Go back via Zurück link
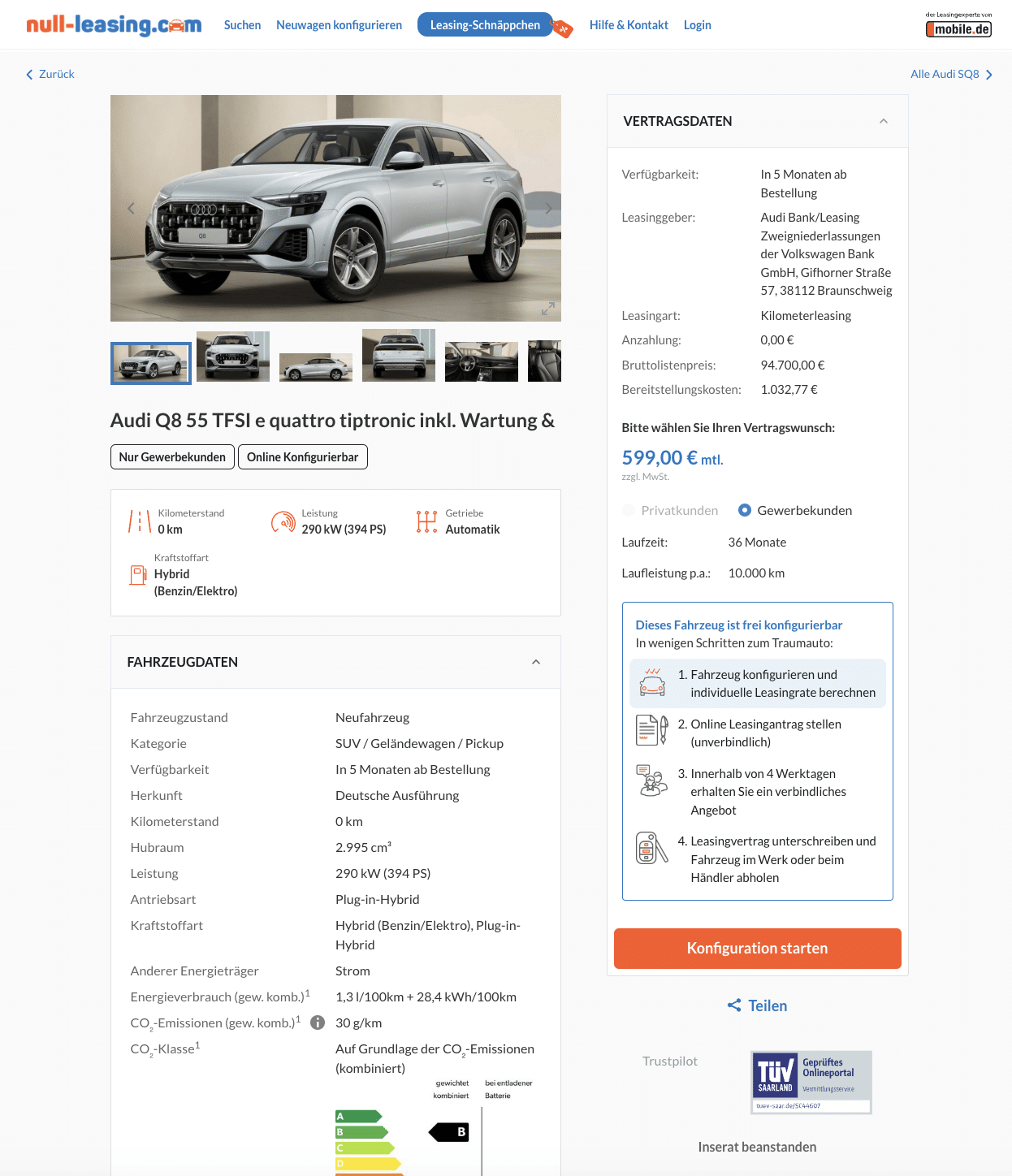 pos(50,74)
